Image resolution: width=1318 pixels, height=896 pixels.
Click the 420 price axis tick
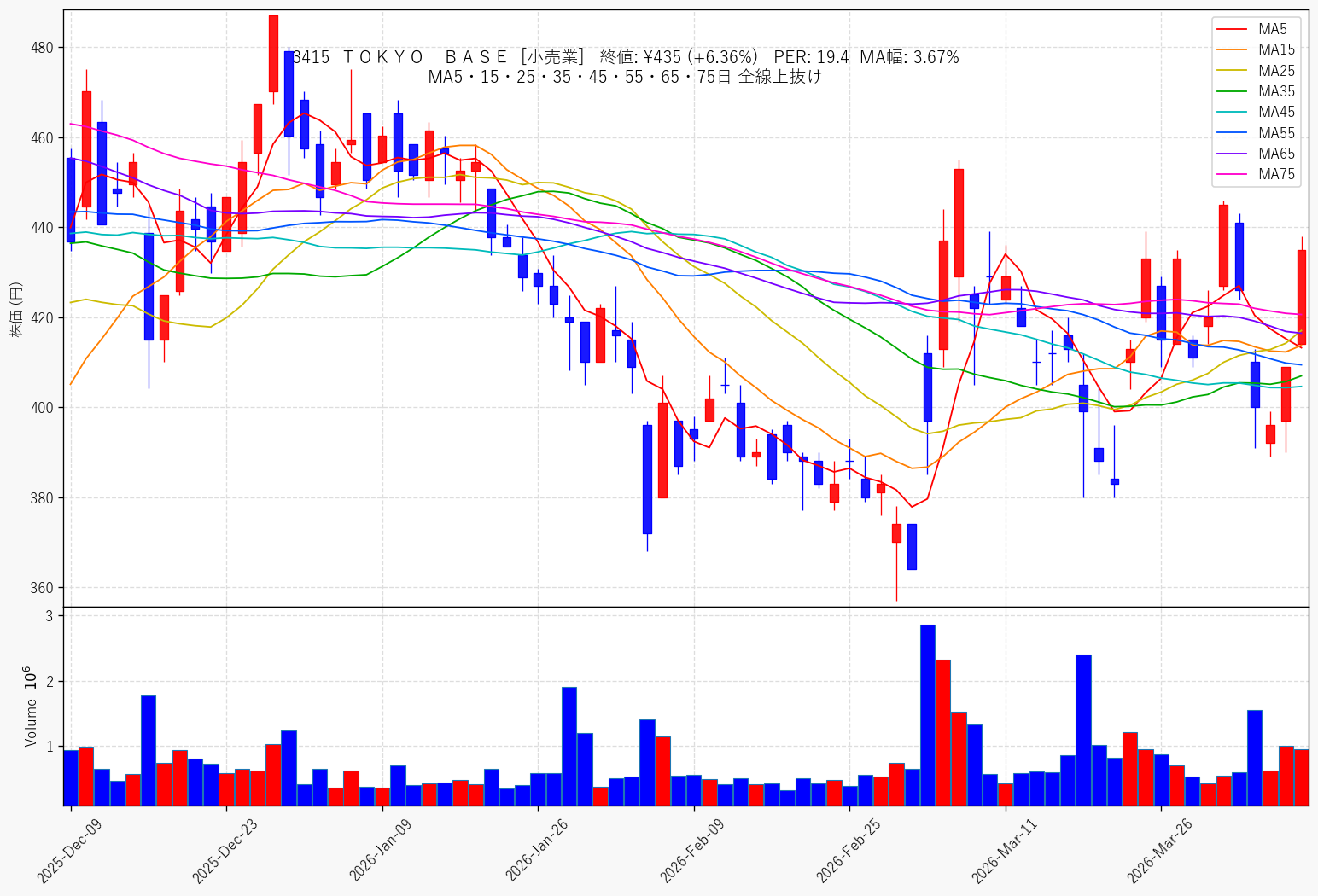(x=43, y=318)
